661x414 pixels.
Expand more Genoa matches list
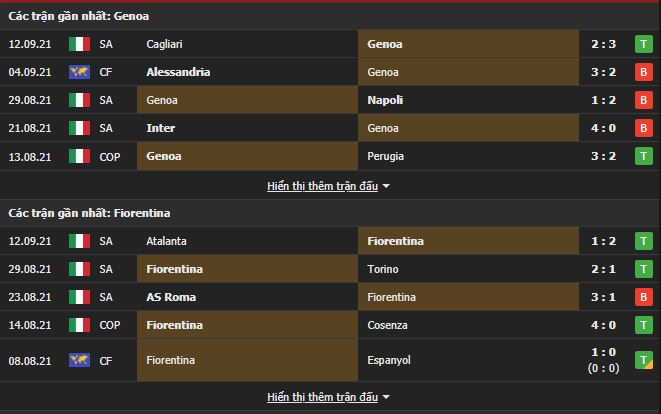click(329, 186)
